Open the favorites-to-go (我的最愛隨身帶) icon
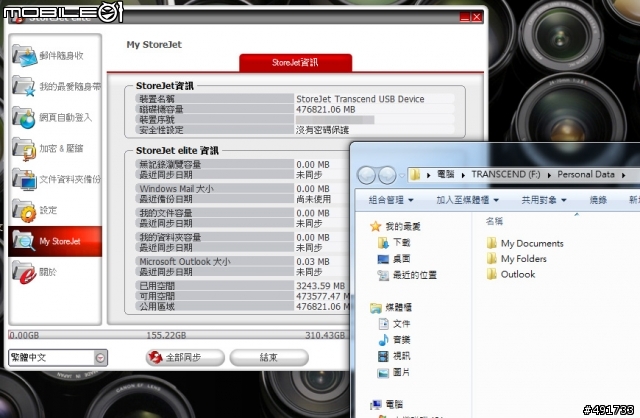This screenshot has height=418, width=640. click(x=24, y=86)
